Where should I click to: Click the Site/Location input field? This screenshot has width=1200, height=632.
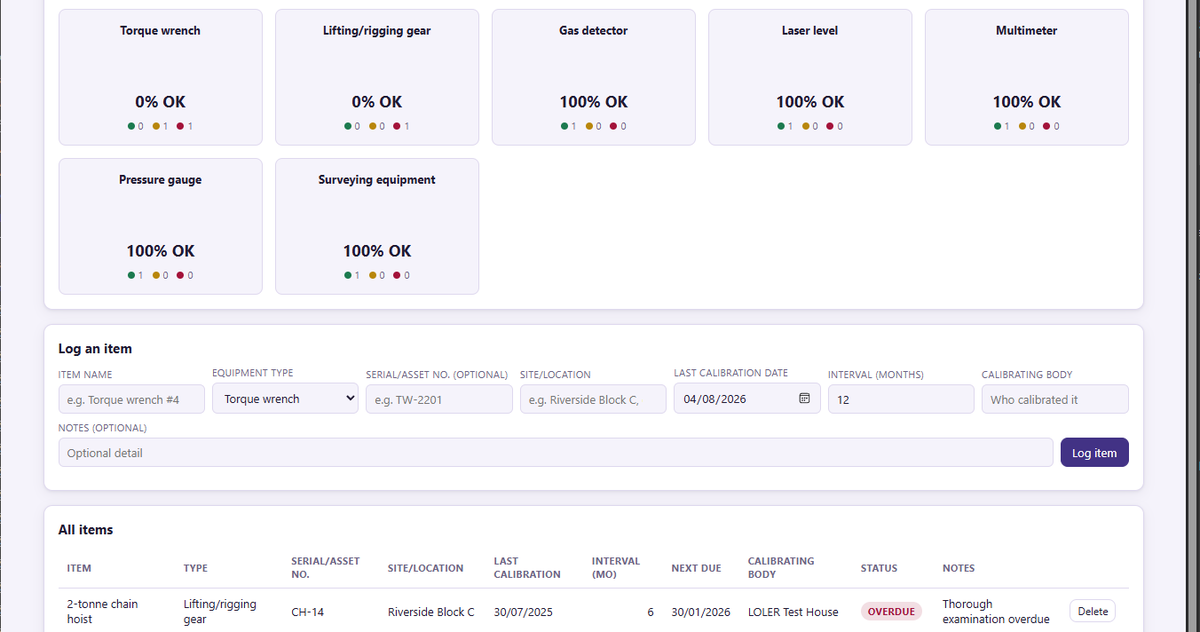(593, 399)
